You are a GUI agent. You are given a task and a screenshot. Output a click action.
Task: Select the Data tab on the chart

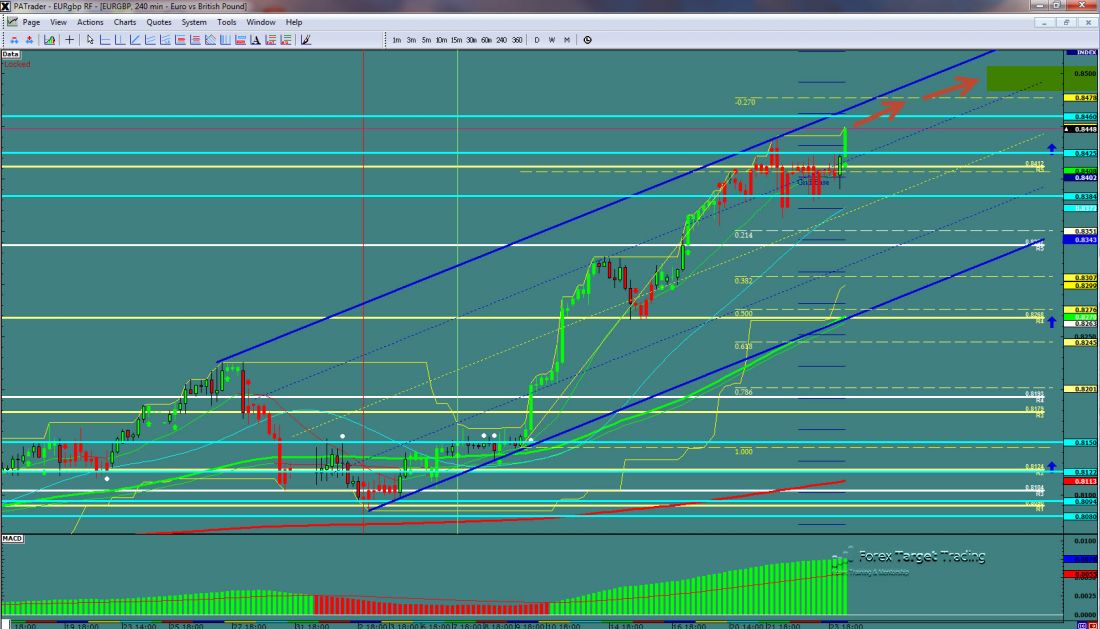pos(9,52)
